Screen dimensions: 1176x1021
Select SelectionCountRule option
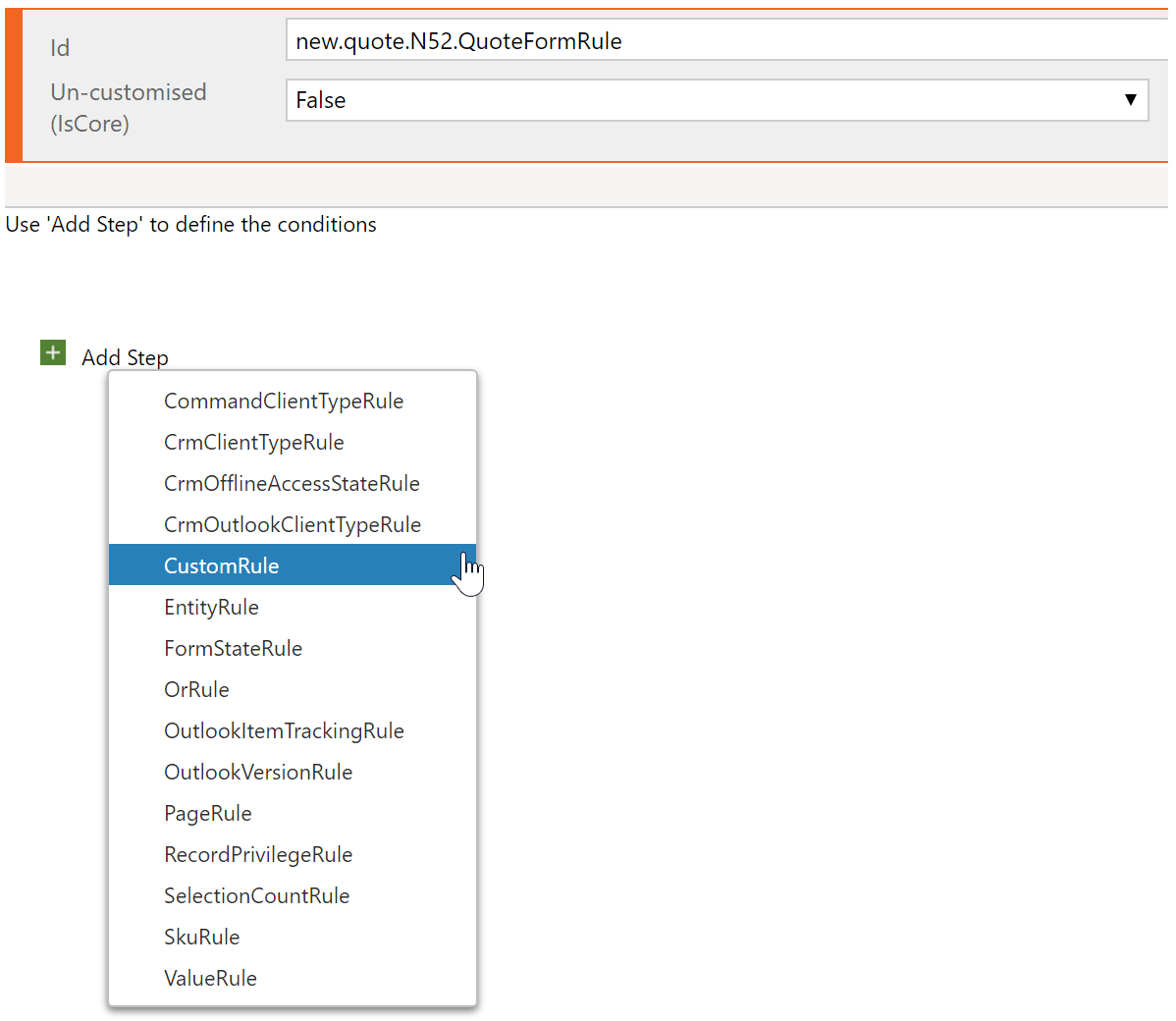click(x=256, y=895)
